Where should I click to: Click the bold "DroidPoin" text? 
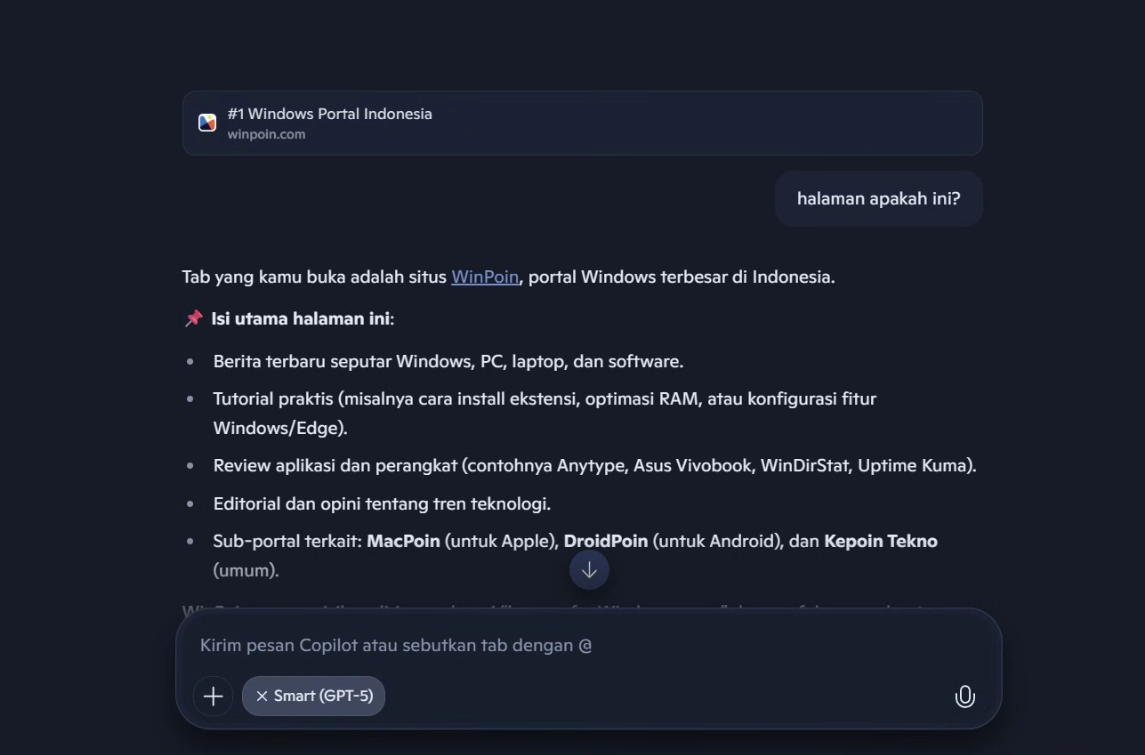[606, 541]
